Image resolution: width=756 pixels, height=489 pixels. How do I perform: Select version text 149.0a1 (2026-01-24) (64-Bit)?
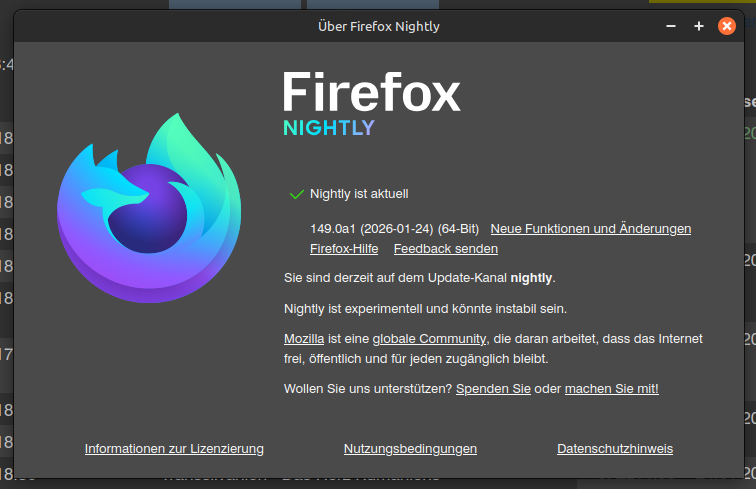[394, 229]
